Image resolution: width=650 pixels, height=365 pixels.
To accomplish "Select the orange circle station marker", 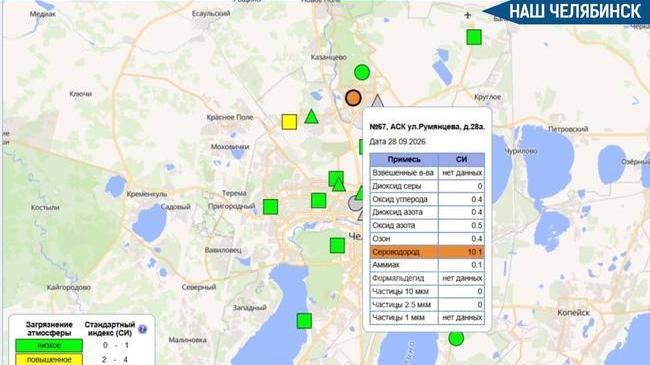I will pyautogui.click(x=353, y=98).
